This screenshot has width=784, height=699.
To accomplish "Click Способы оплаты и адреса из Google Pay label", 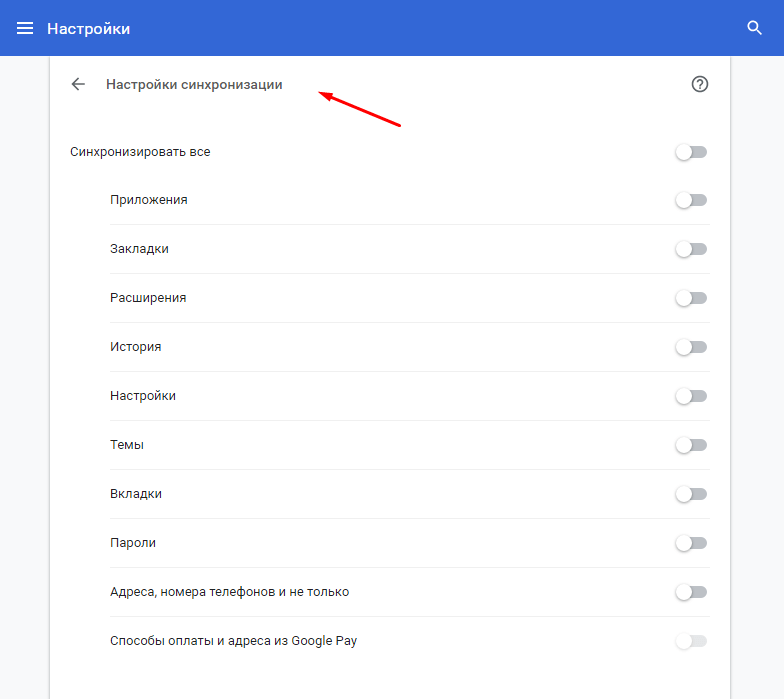I will pos(234,641).
